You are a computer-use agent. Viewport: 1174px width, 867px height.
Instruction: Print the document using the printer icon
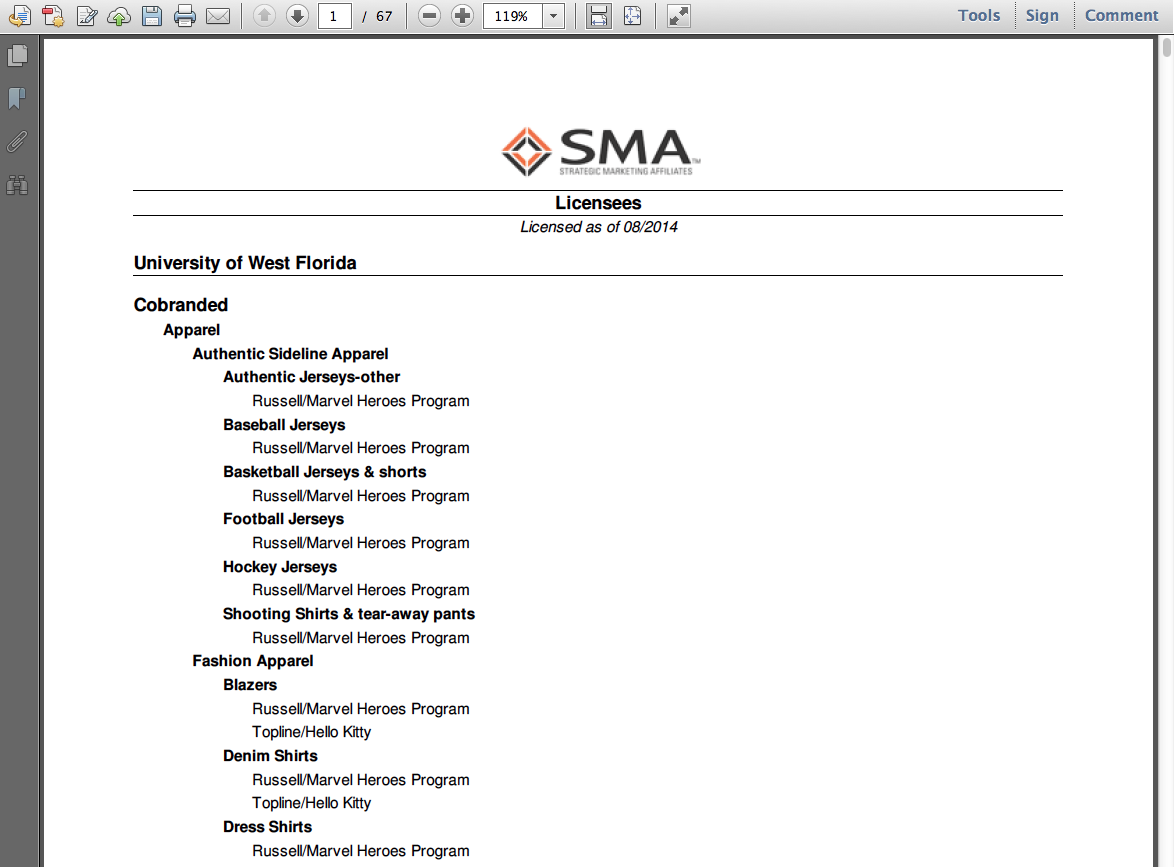[x=184, y=16]
